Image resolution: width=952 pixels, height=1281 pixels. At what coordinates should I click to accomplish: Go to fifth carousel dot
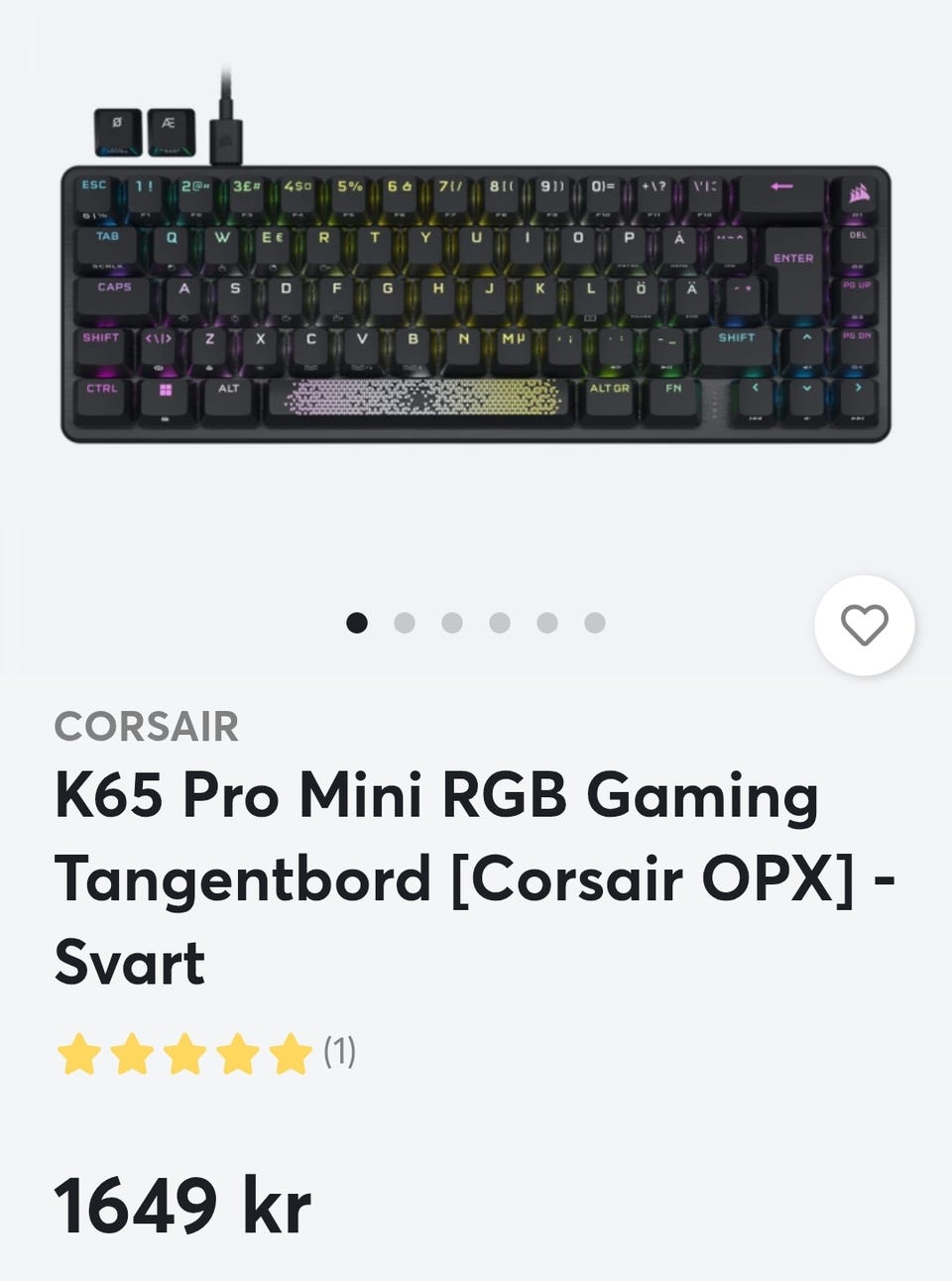547,623
